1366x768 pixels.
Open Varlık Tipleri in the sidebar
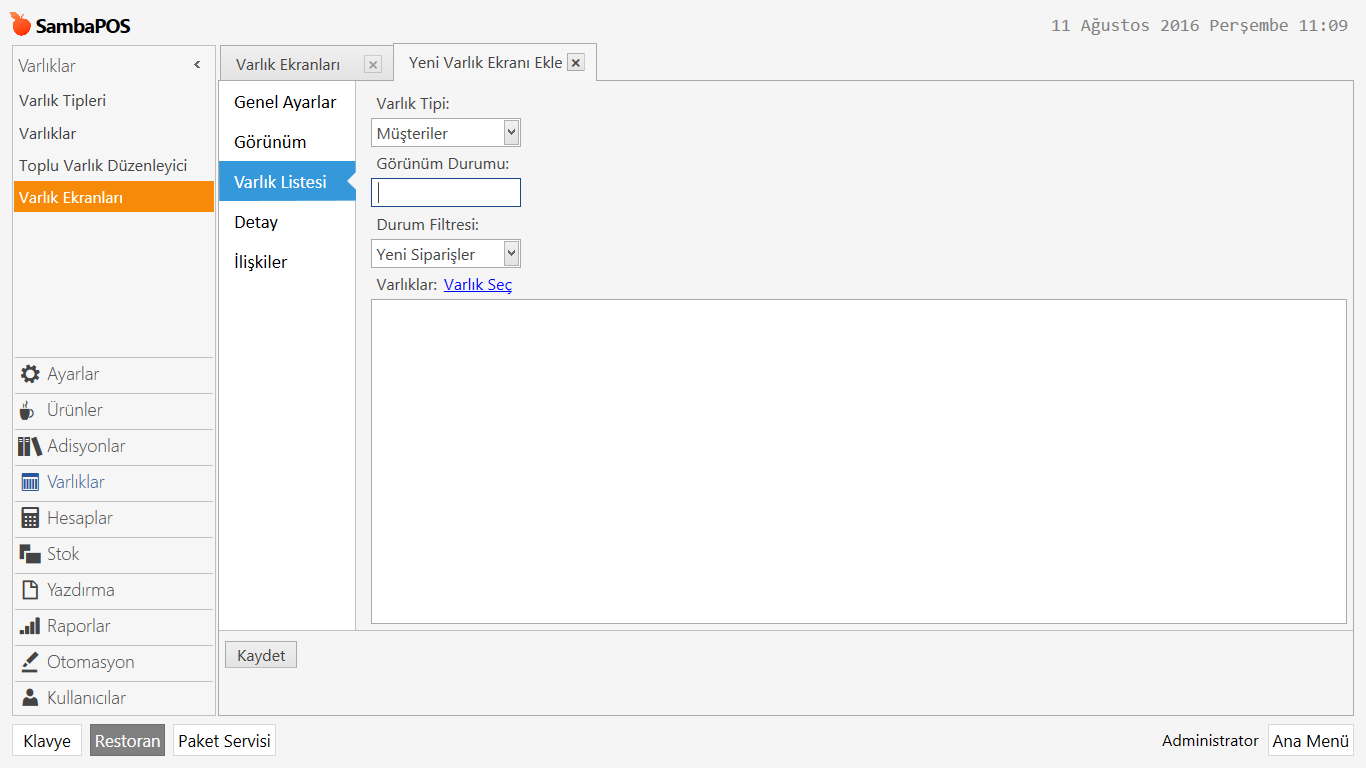(x=114, y=101)
